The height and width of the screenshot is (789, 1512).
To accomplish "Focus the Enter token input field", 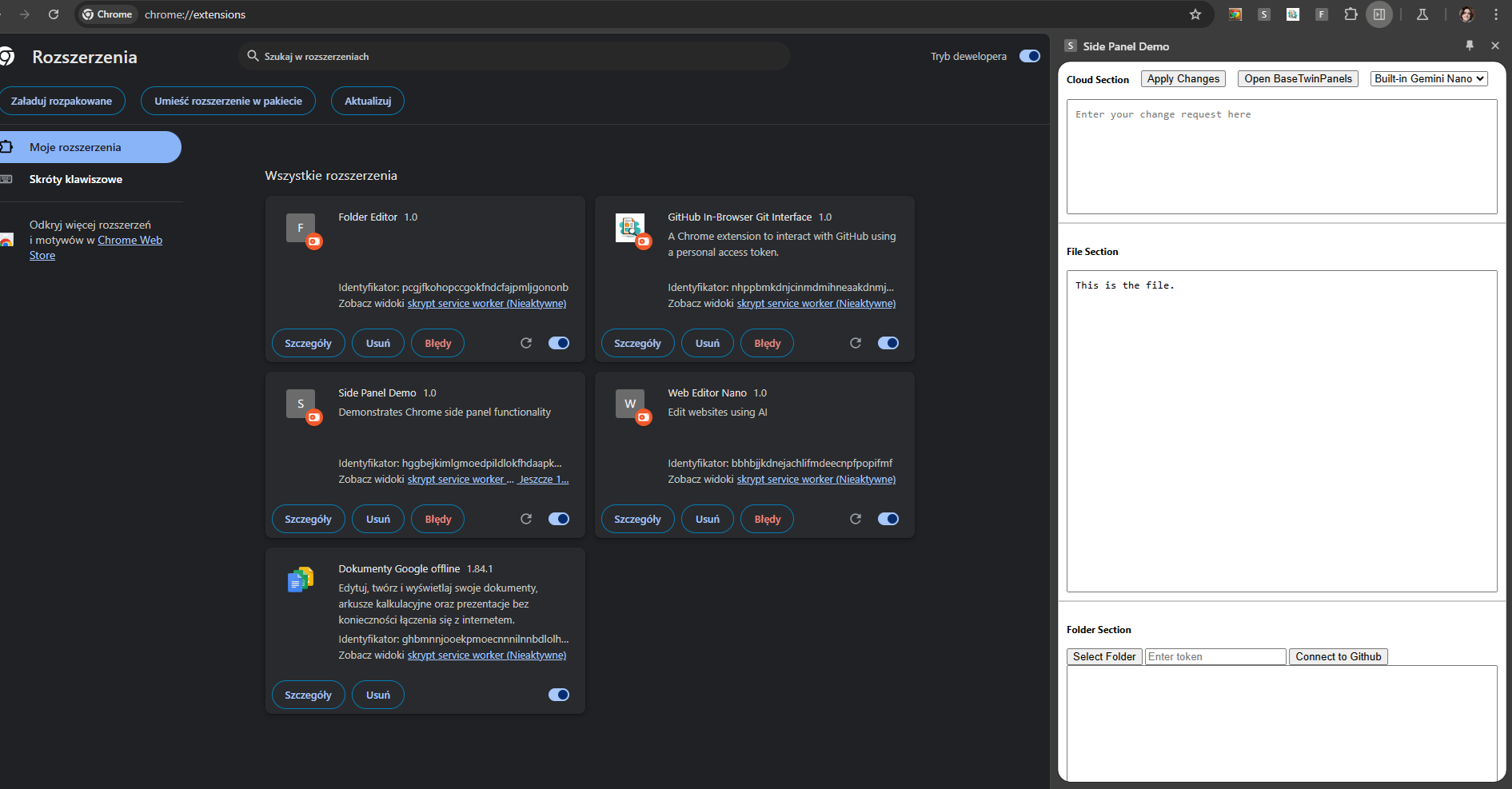I will [x=1215, y=656].
